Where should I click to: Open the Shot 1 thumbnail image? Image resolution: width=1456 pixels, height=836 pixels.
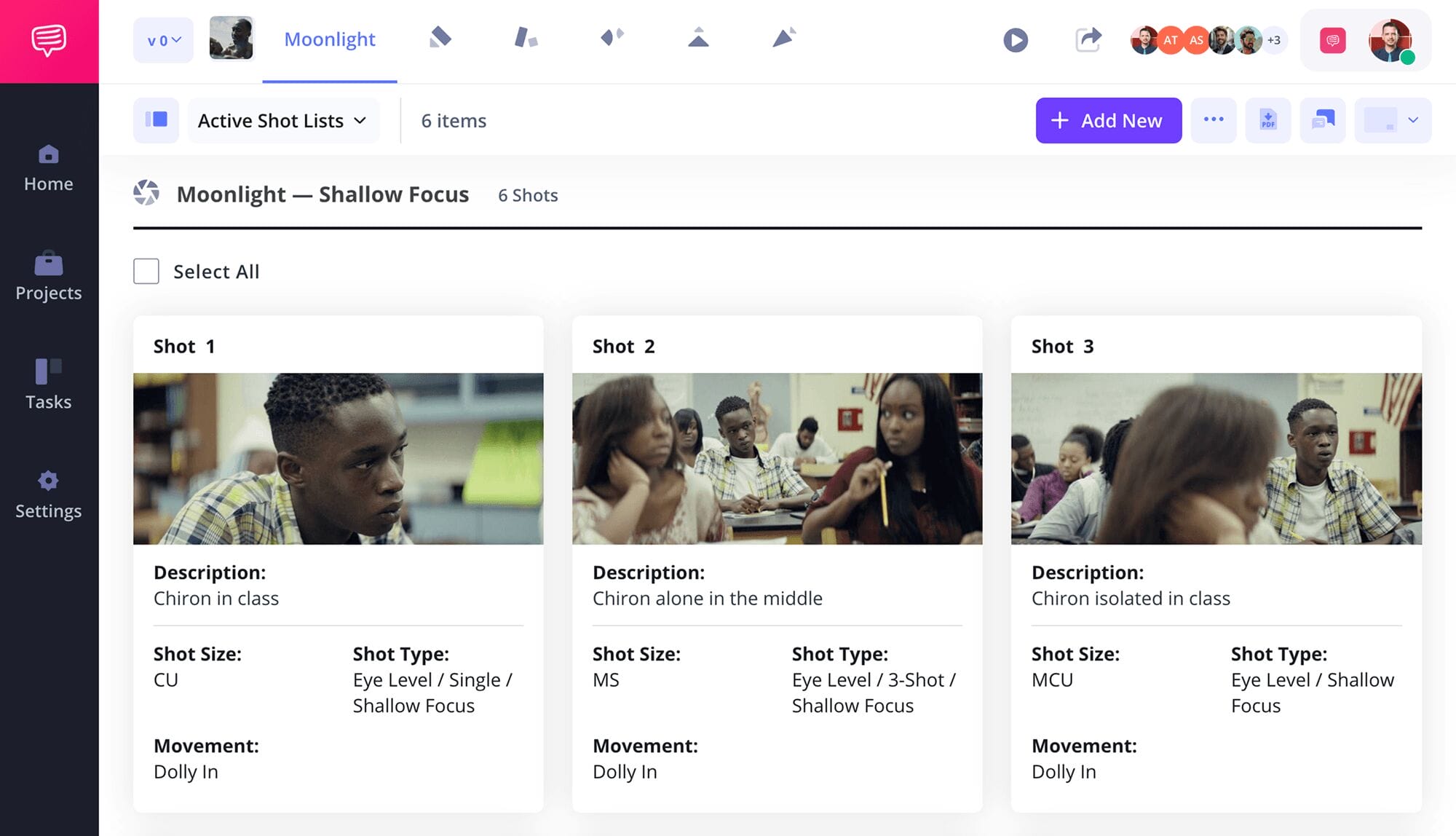pyautogui.click(x=339, y=459)
